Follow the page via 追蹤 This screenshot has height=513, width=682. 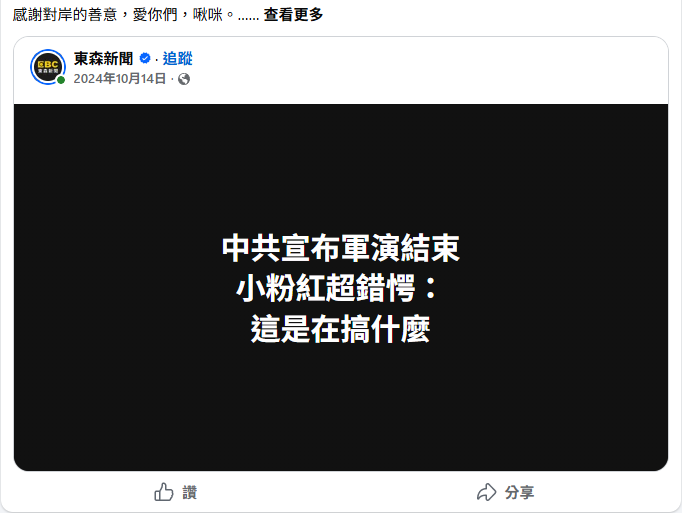click(x=177, y=58)
